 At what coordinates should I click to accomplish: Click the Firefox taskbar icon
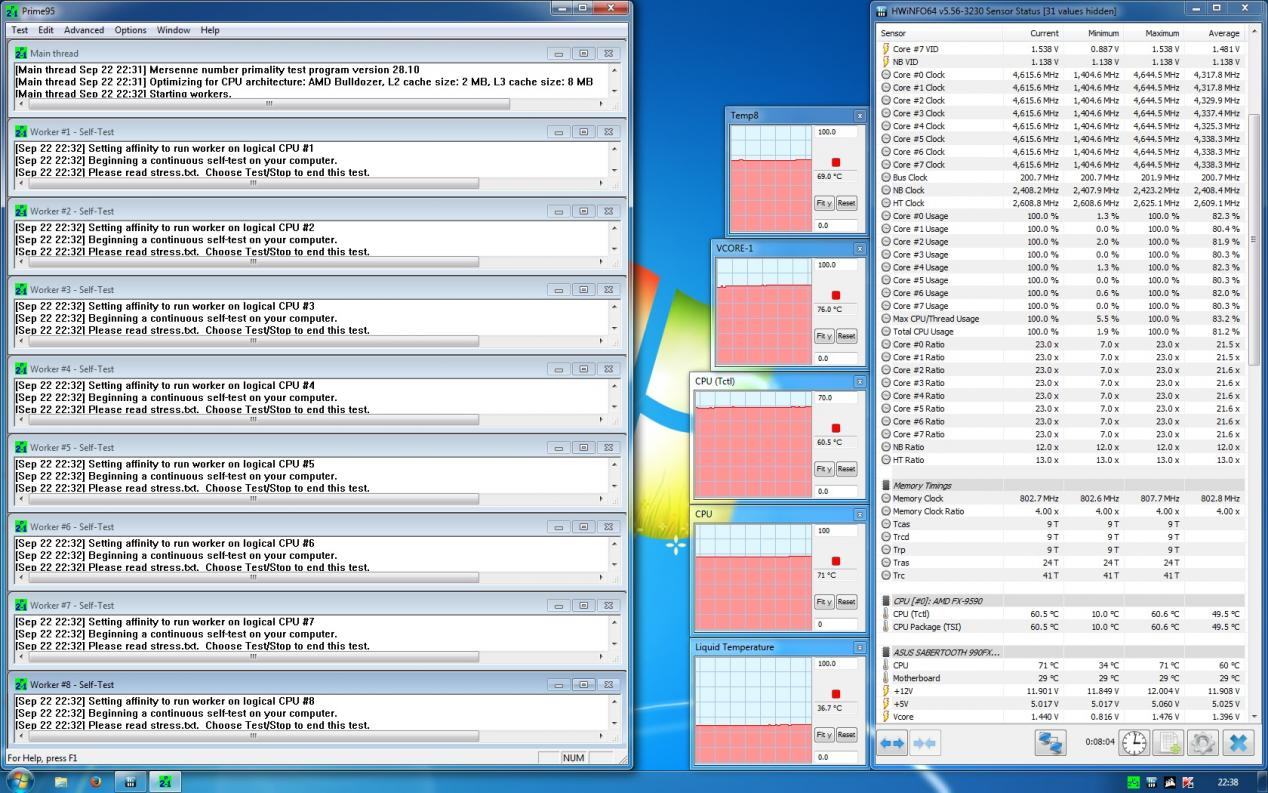96,782
